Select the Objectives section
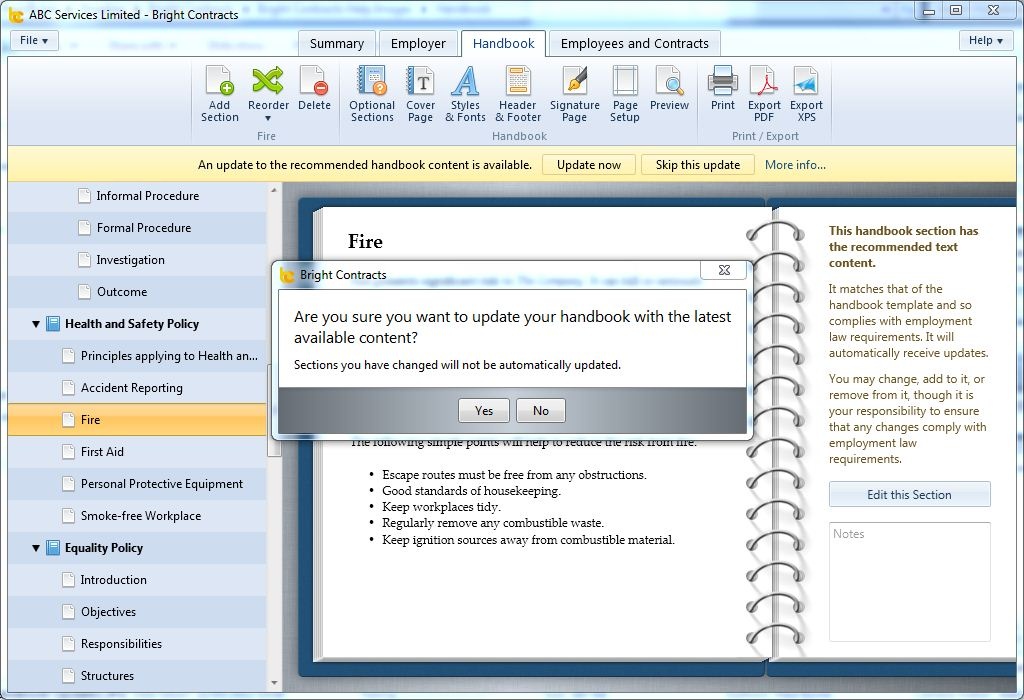This screenshot has width=1024, height=700. [x=137, y=612]
